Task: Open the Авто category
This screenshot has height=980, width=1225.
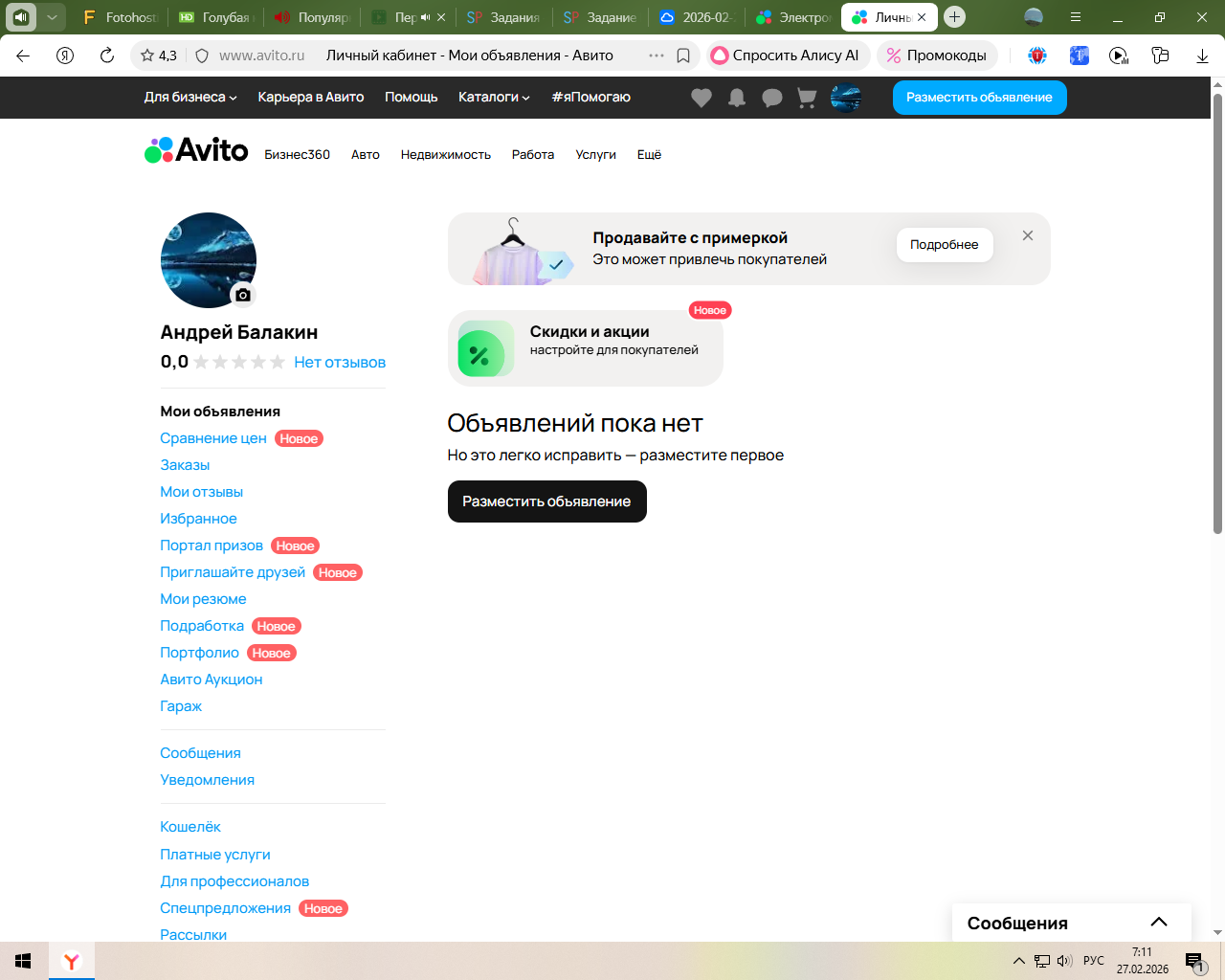Action: coord(366,155)
